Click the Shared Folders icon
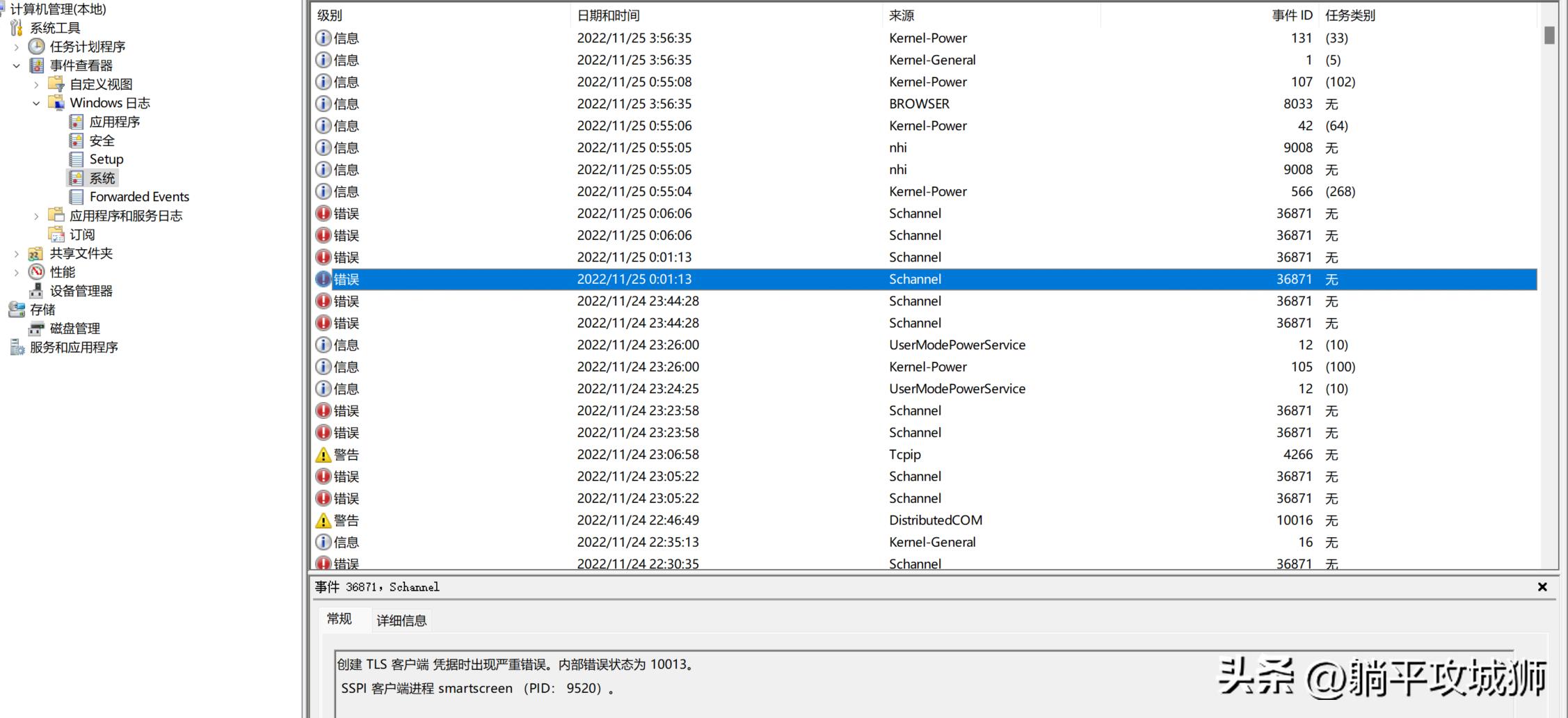Viewport: 1568px width, 718px height. 36,253
